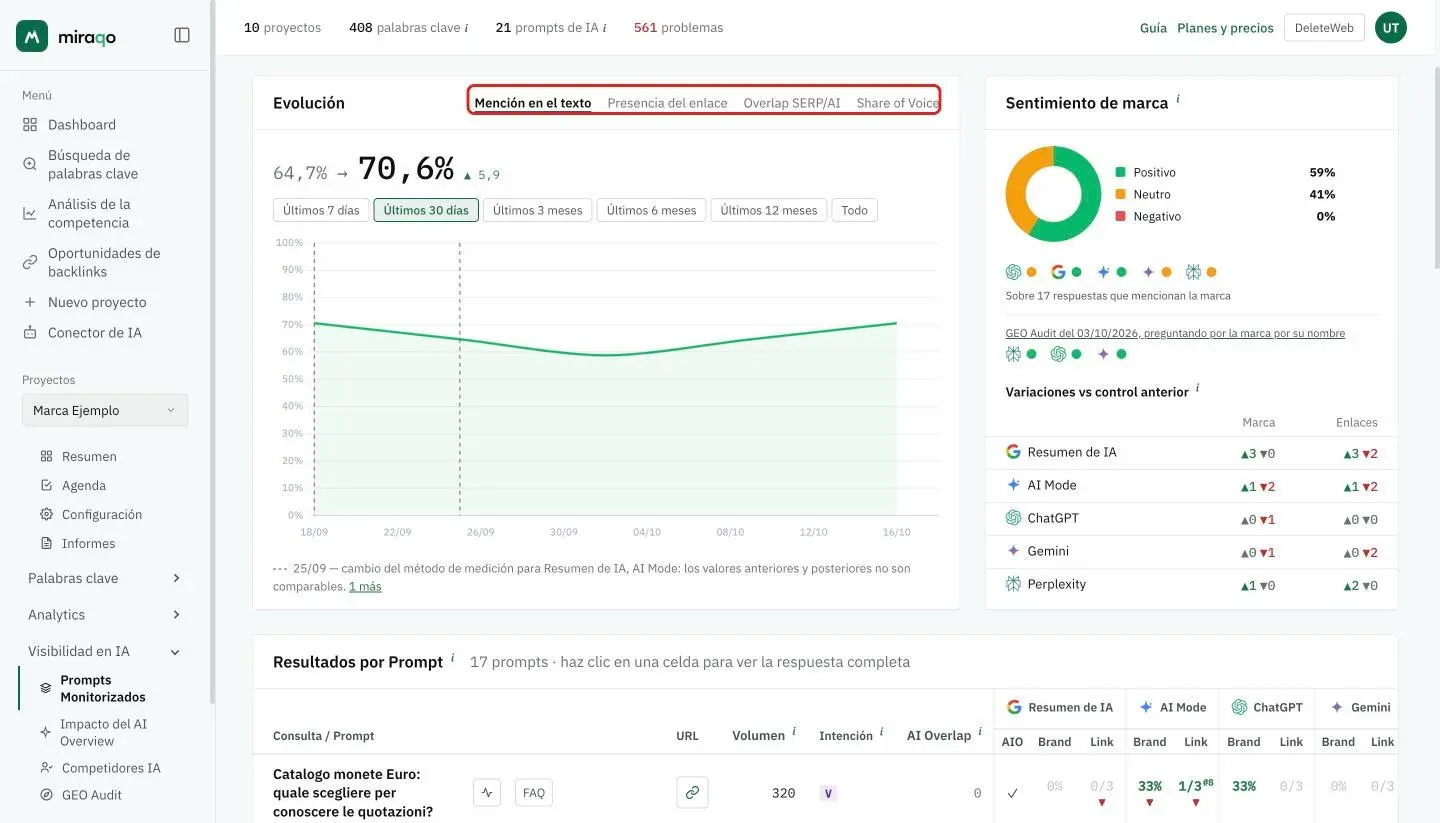Screen dimensions: 1440x823
Task: Switch to the Overlap SERP/AI tab
Action: [792, 103]
